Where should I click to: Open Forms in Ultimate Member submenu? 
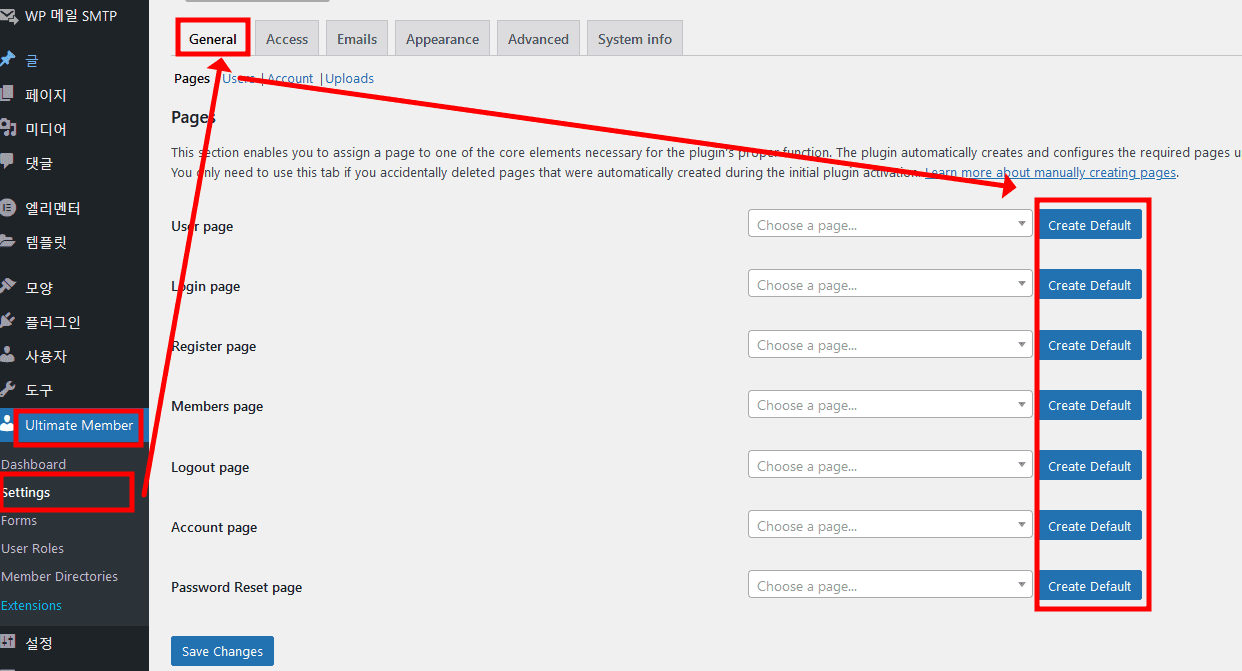coord(19,520)
